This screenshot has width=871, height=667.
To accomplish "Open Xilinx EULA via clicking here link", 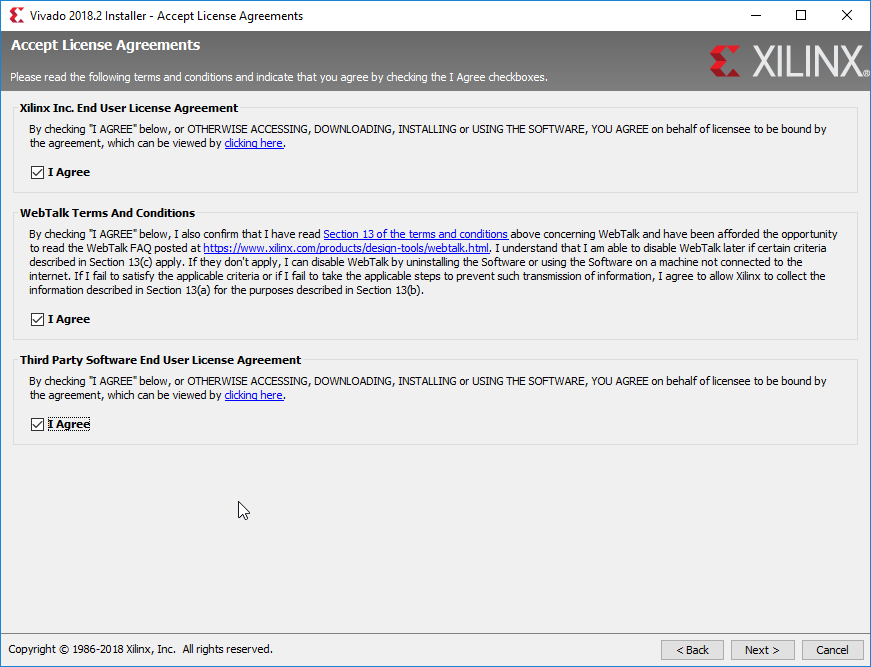I will click(253, 143).
